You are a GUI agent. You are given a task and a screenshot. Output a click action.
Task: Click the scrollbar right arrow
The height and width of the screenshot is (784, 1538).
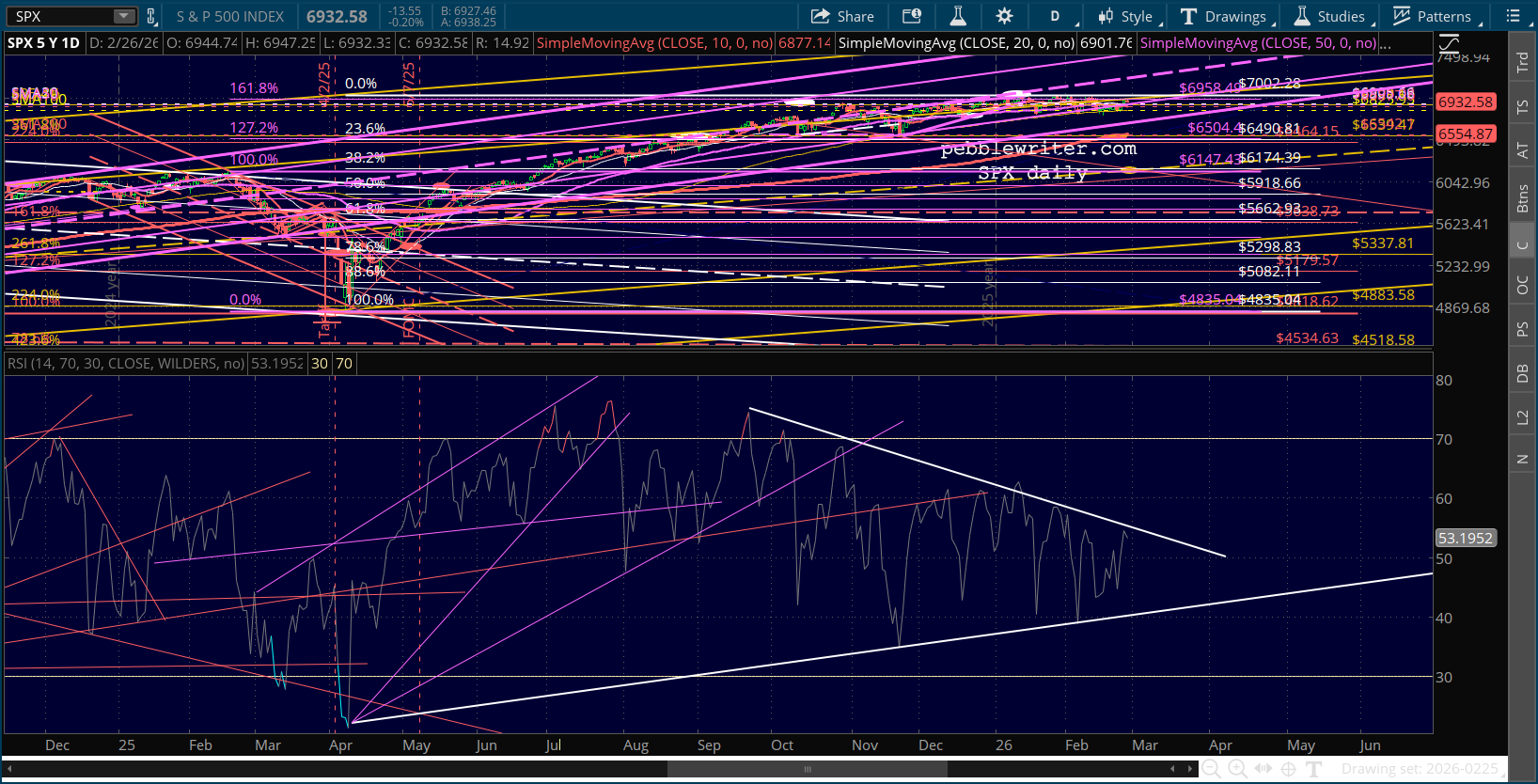1190,769
